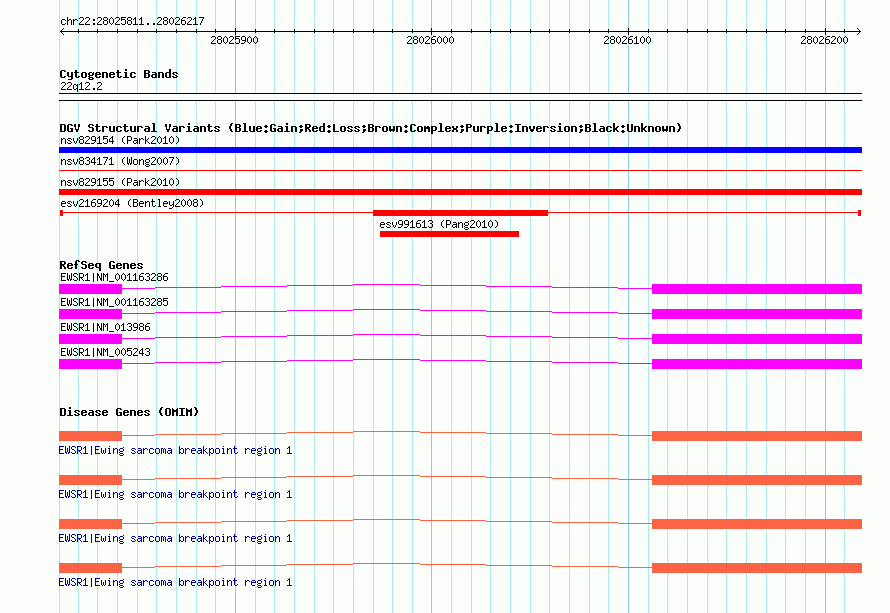890x613 pixels.
Task: Click the chr22:28025811..28026217 coordinate label
Action: click(x=132, y=21)
